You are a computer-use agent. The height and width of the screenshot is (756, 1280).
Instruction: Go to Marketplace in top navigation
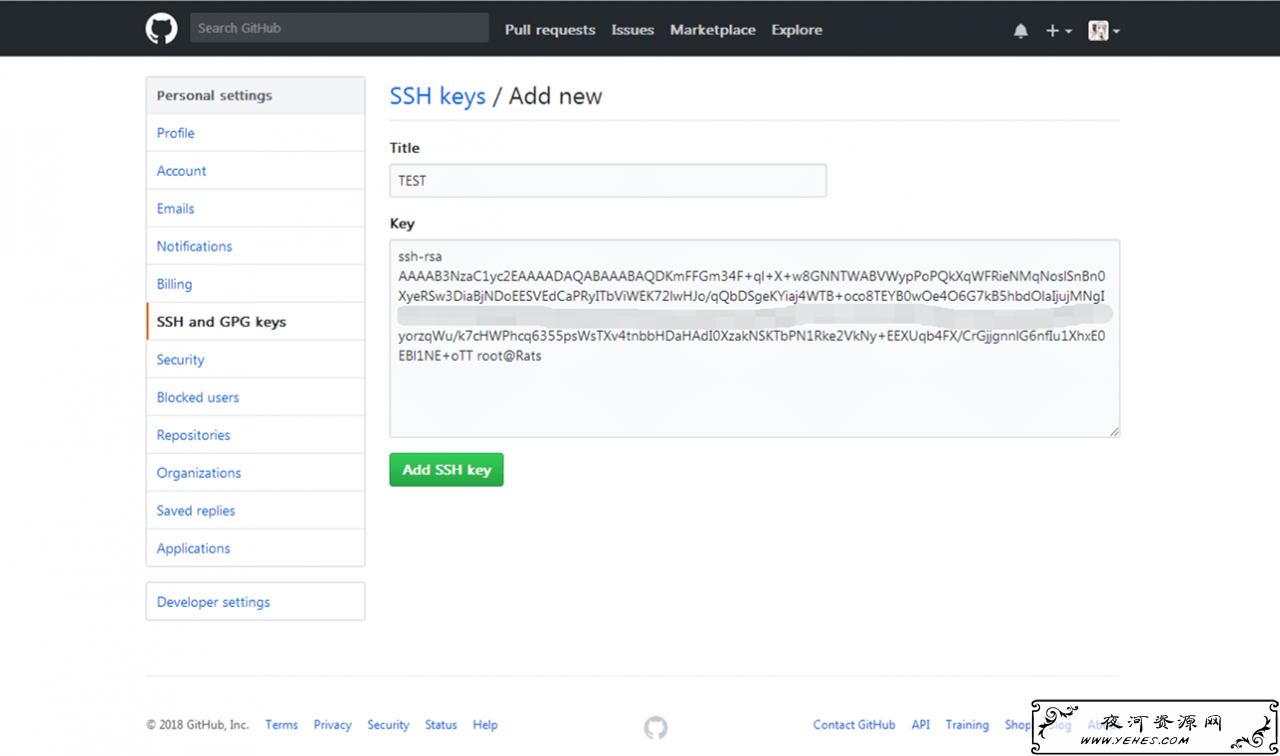click(x=713, y=30)
